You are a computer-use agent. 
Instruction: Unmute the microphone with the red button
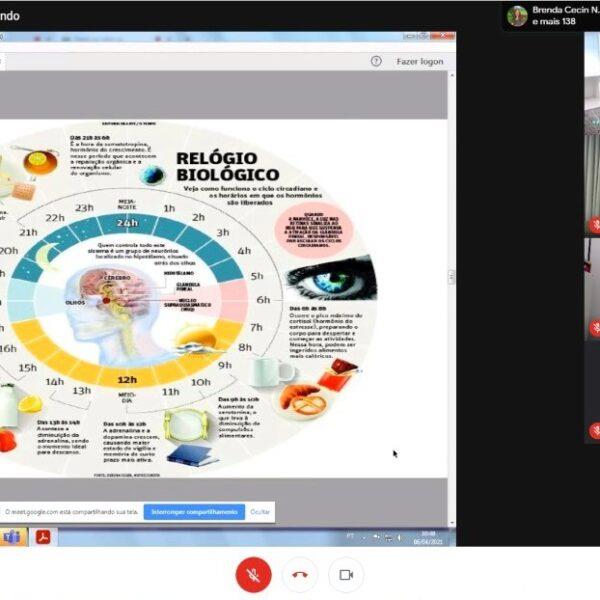click(x=253, y=575)
